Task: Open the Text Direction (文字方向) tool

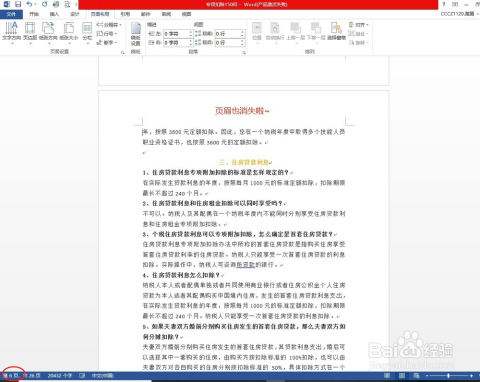Action: tap(11, 32)
